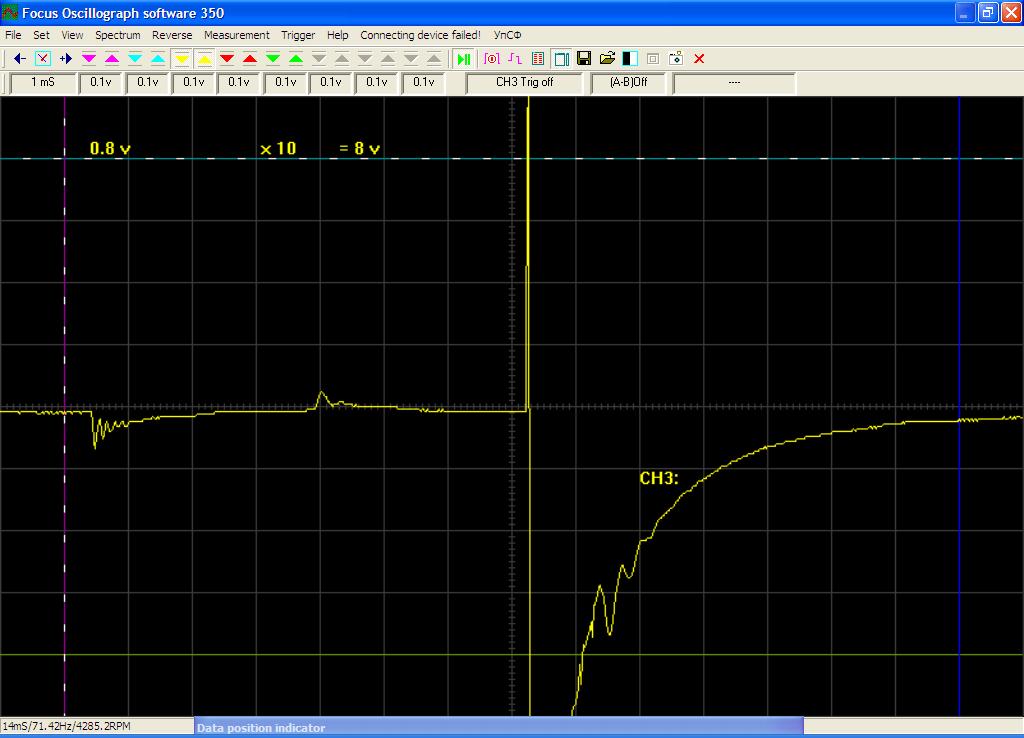Click the cyan up-triangle channel icon
Screen dimensions: 1024x738
tap(158, 59)
